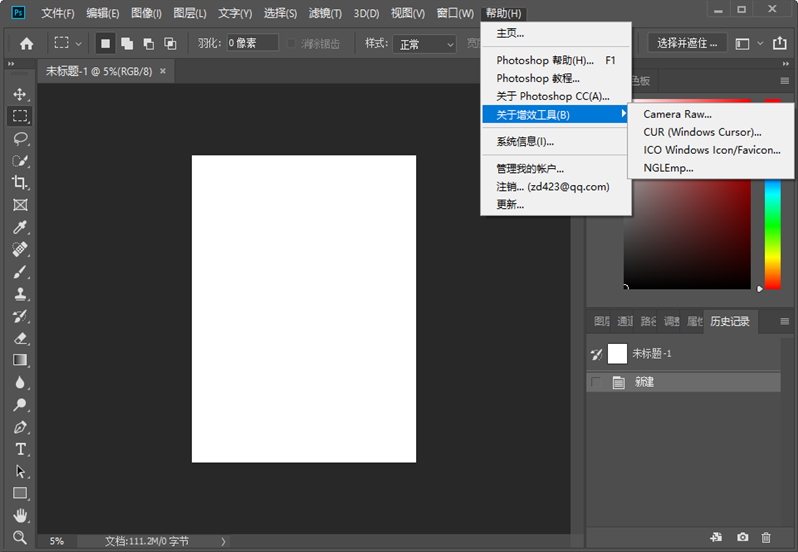This screenshot has width=798, height=552.
Task: Select the Clone Stamp tool
Action: click(20, 294)
